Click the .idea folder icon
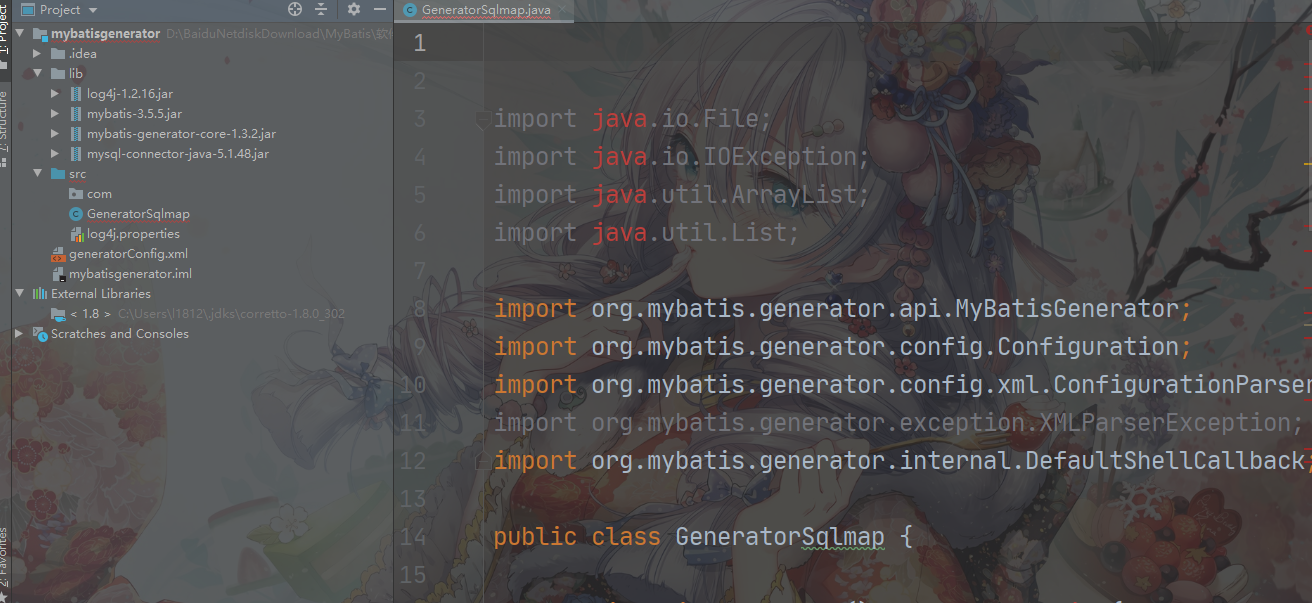This screenshot has width=1312, height=603. (58, 54)
